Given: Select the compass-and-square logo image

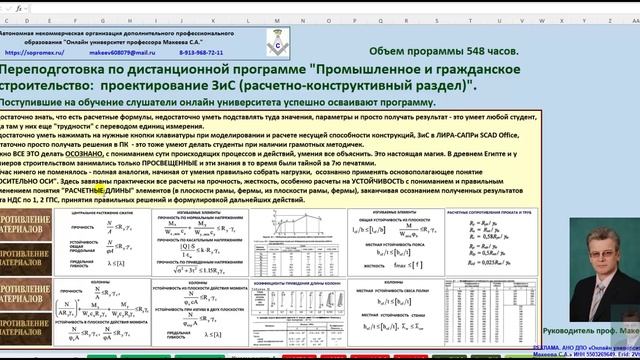Looking at the screenshot, I should pyautogui.click(x=278, y=42).
